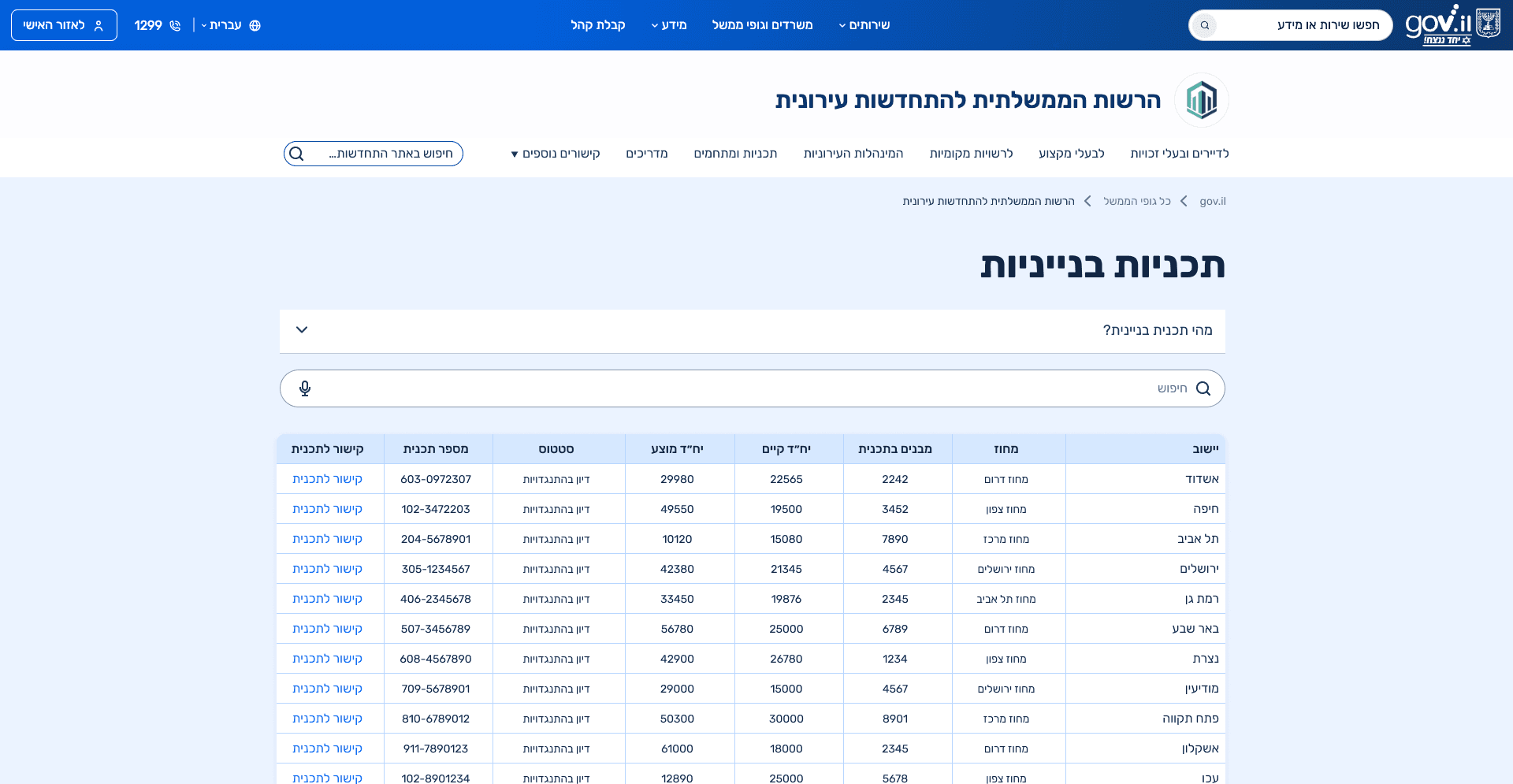Click the gov.il logo in header

pyautogui.click(x=1452, y=25)
